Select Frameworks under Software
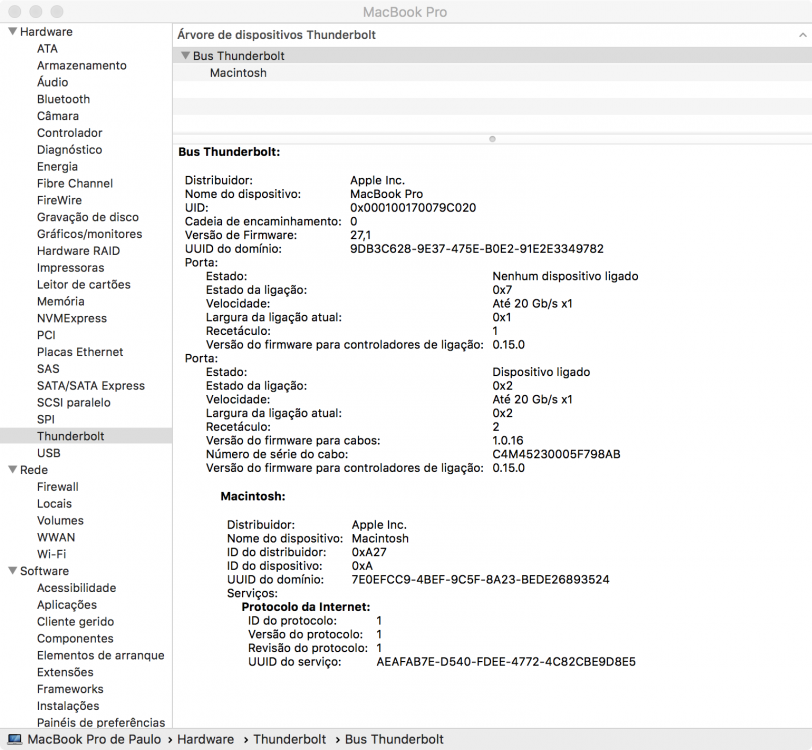Viewport: 812px width, 750px height. (70, 689)
